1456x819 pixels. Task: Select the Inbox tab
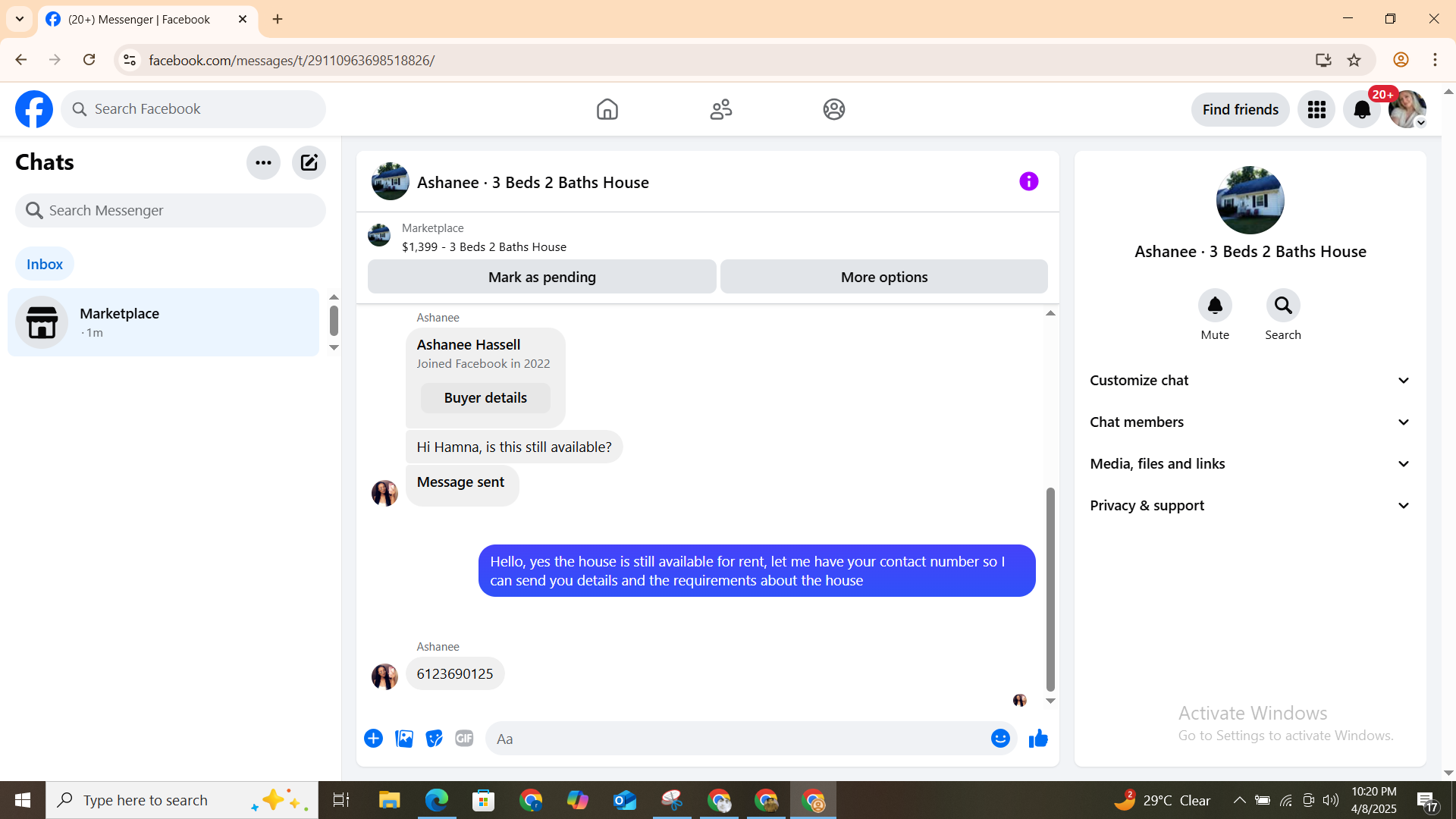[x=45, y=264]
